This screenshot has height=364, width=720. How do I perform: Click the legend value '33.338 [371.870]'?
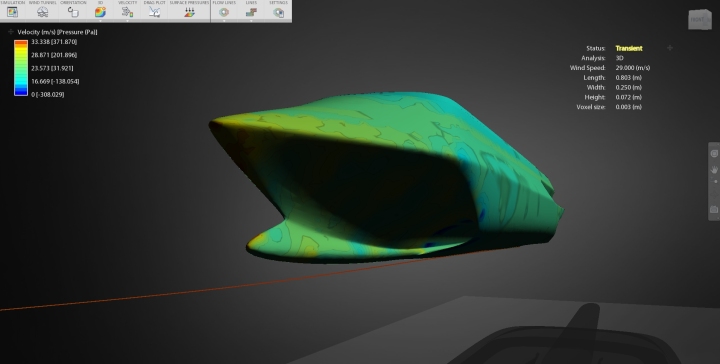54,42
